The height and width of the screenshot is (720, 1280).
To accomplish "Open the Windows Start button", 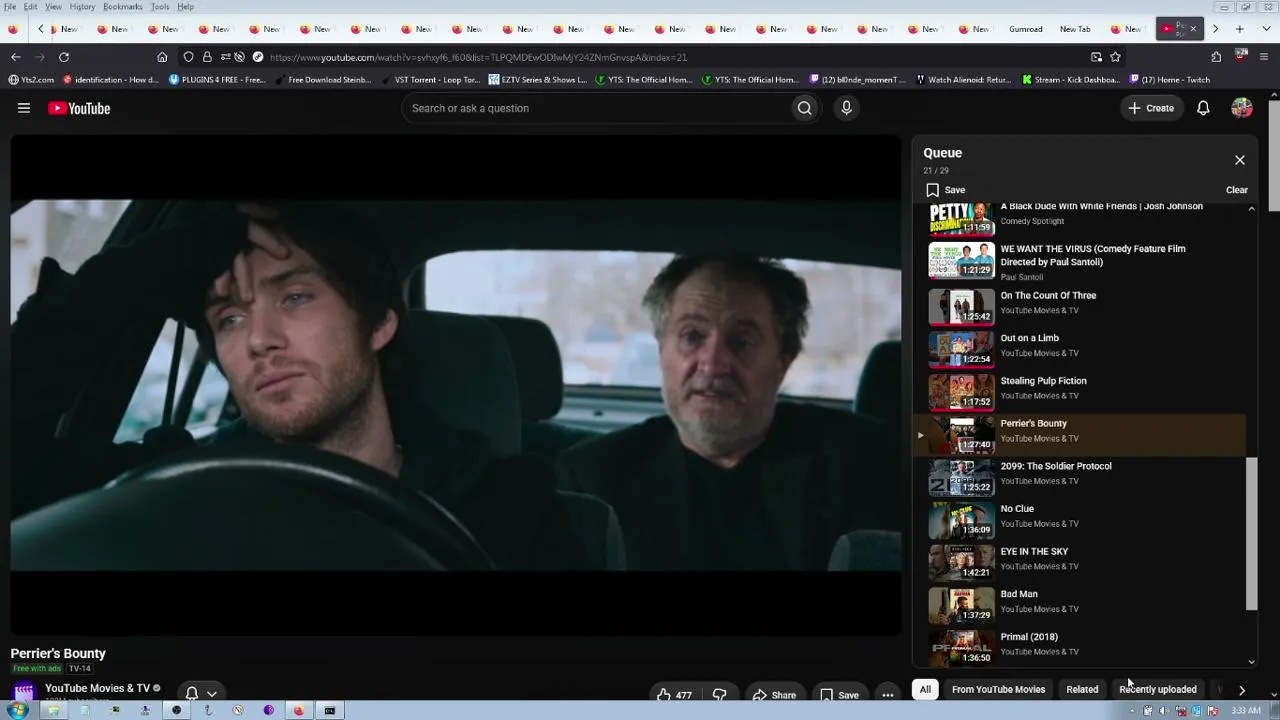I will pyautogui.click(x=17, y=710).
